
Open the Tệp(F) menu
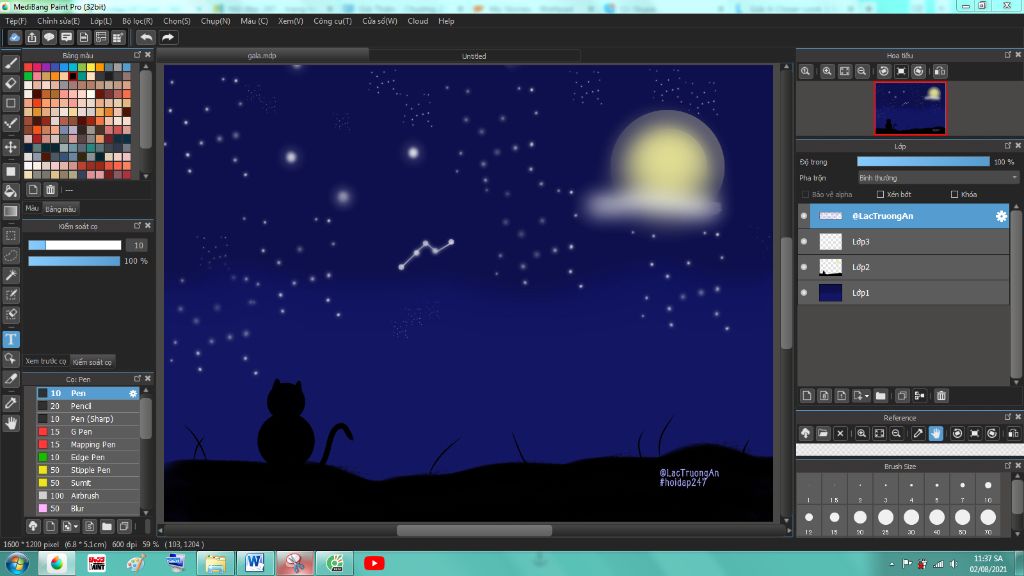(x=16, y=21)
